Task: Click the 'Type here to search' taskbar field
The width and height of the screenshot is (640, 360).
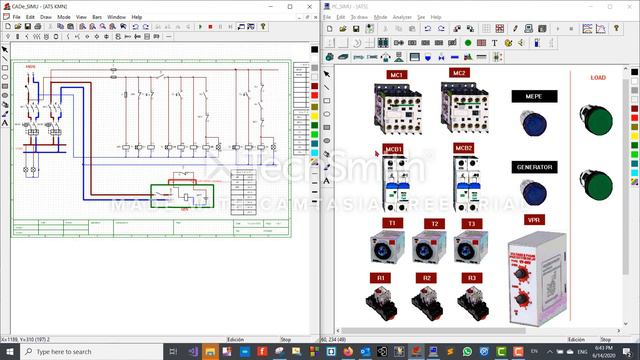Action: click(x=92, y=351)
